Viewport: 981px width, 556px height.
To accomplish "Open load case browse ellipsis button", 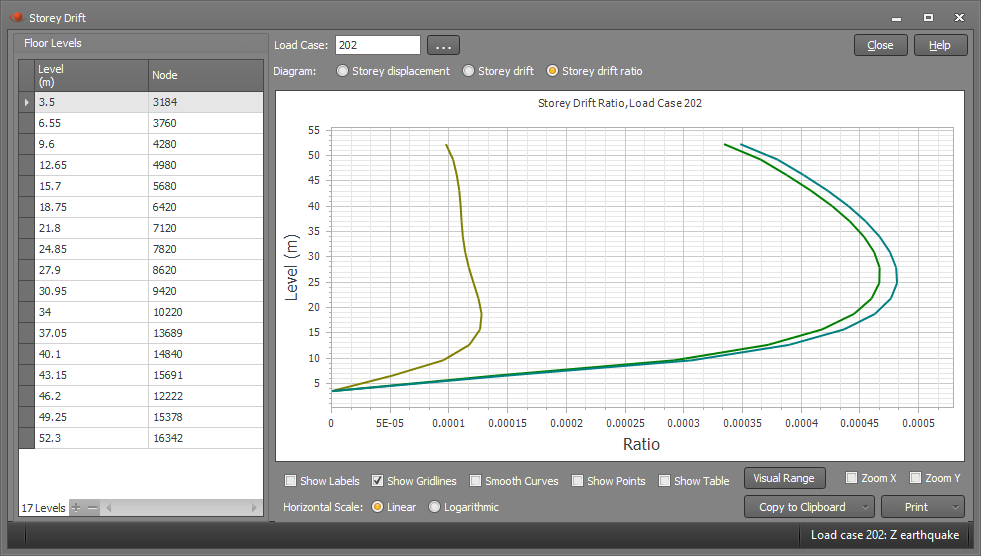I will click(444, 45).
